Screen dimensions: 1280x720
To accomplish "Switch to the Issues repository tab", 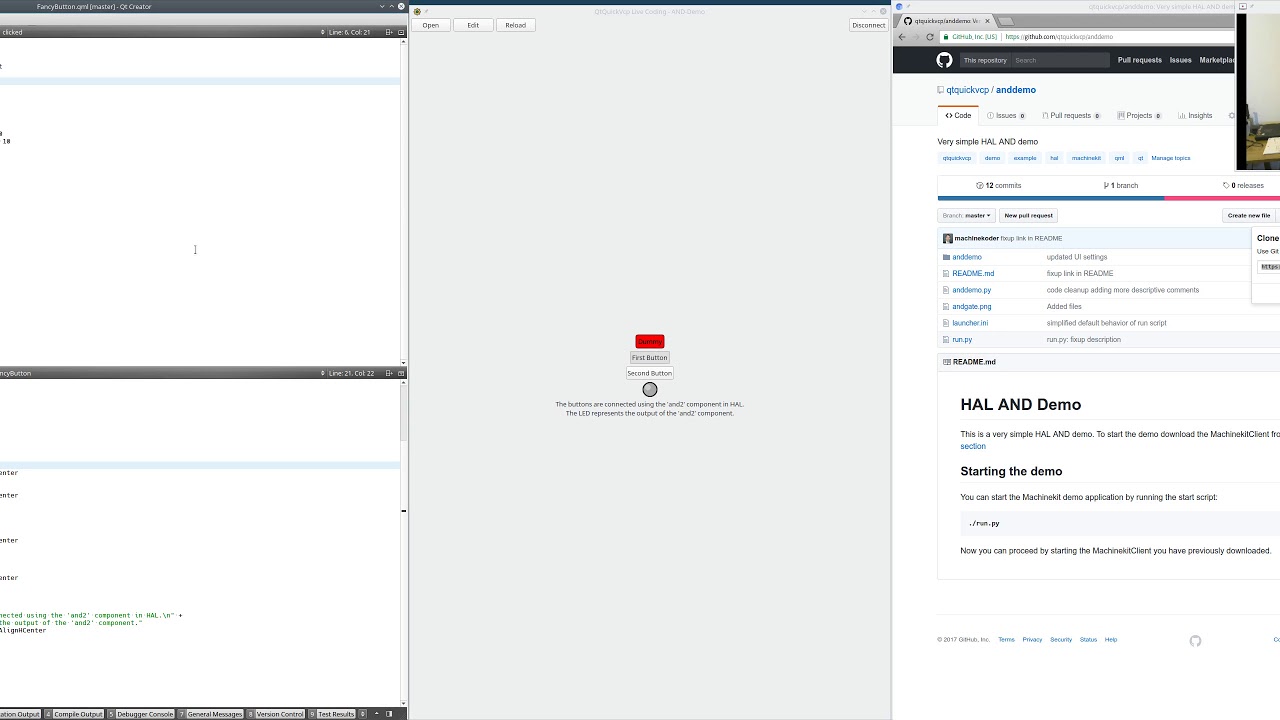I will pyautogui.click(x=1006, y=115).
